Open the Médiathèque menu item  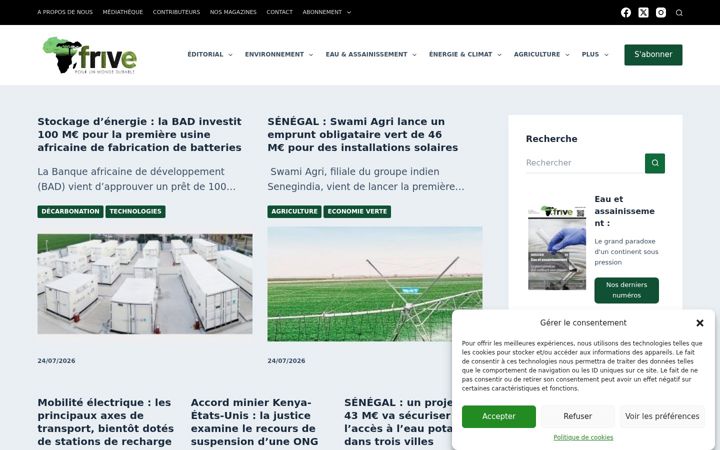[123, 12]
